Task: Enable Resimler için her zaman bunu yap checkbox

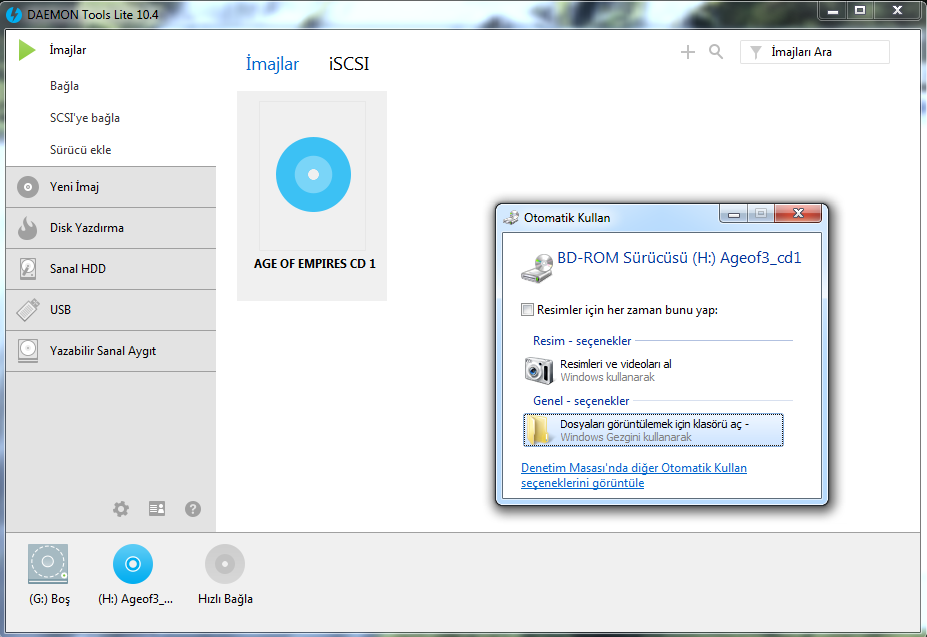Action: click(527, 310)
